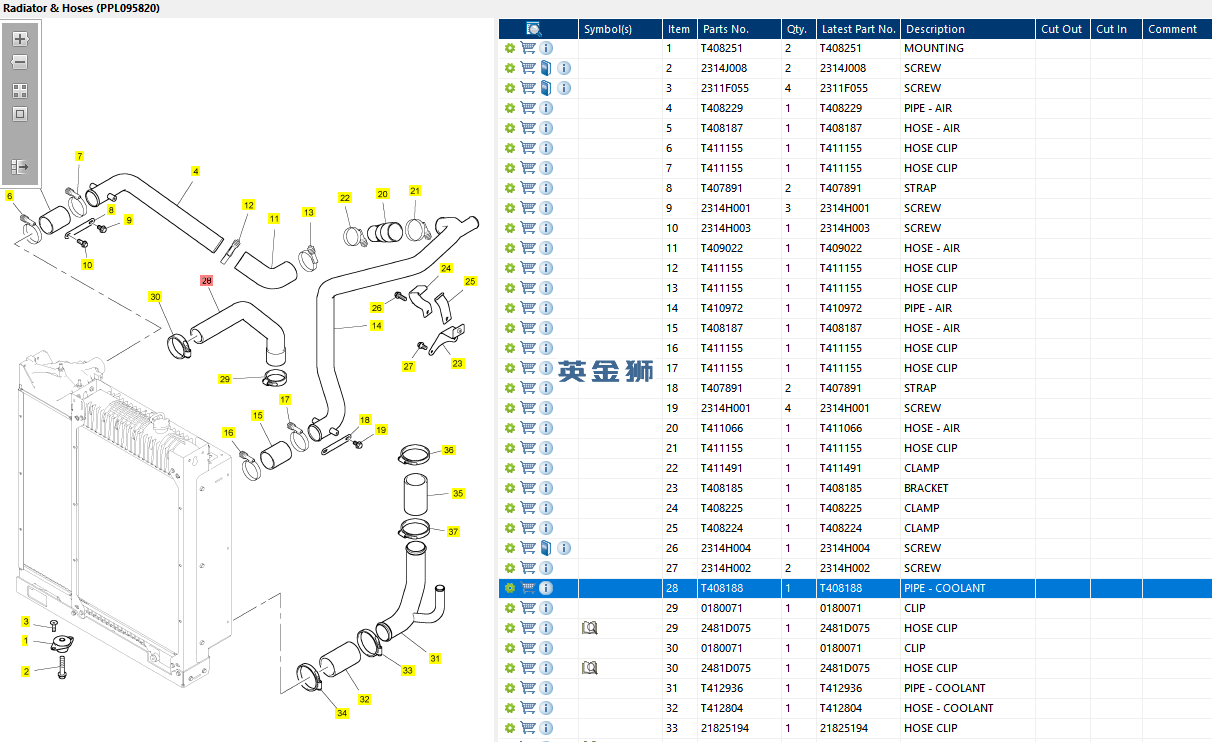
Task: Click the list-with-arrow icon in diagram toolbar
Action: coord(20,167)
